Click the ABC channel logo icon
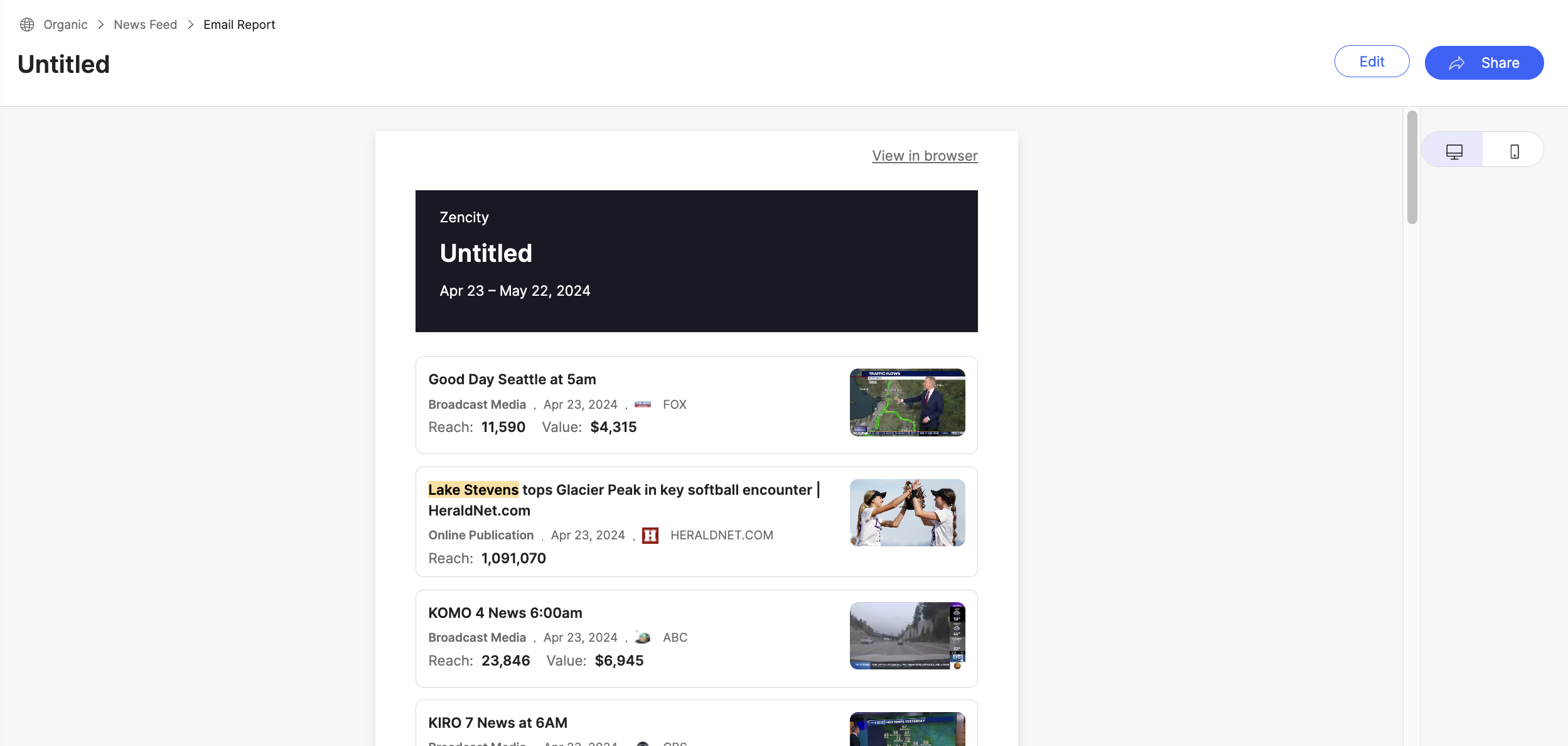The width and height of the screenshot is (1568, 746). [642, 637]
